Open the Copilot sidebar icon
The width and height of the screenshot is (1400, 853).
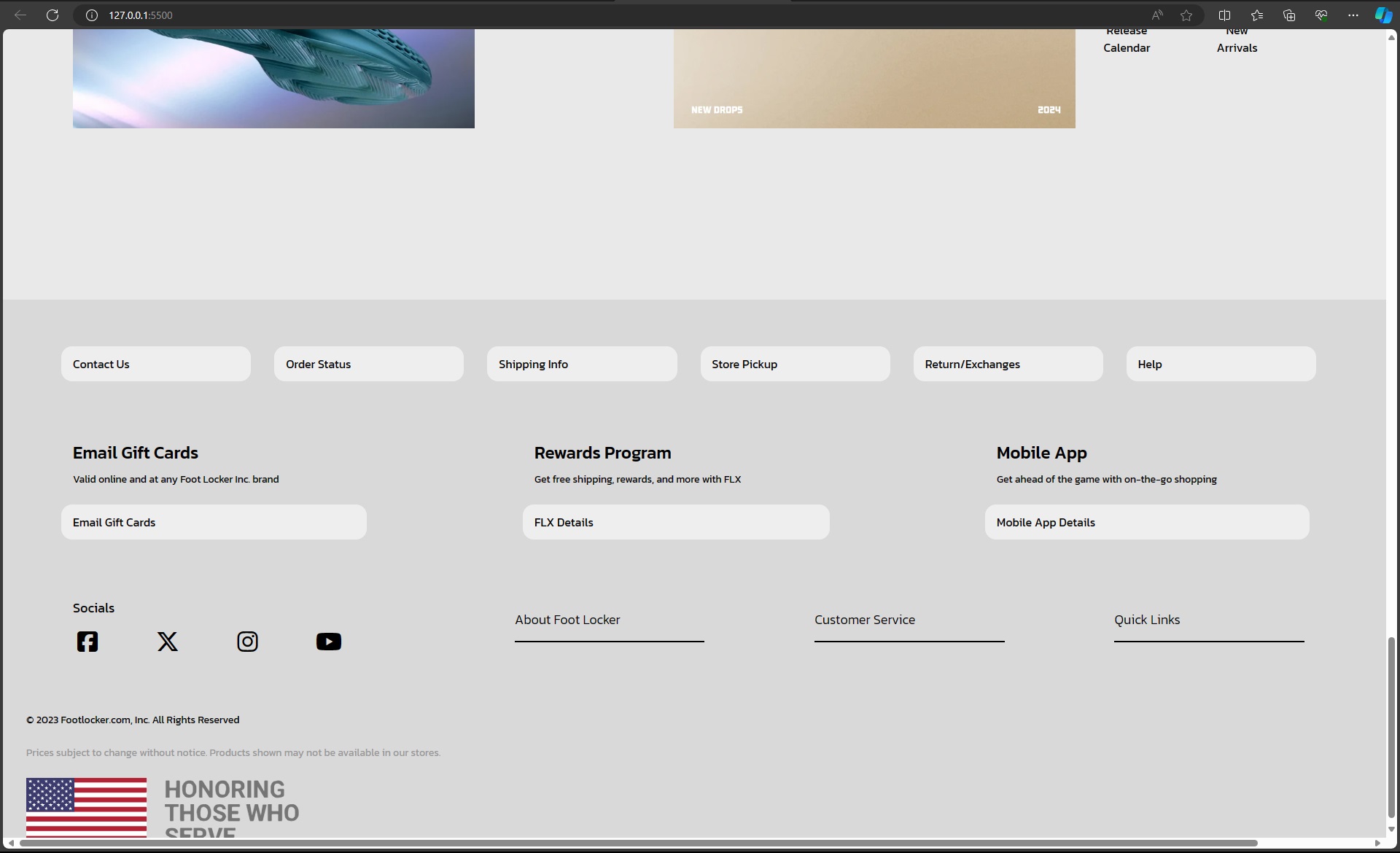(x=1383, y=15)
